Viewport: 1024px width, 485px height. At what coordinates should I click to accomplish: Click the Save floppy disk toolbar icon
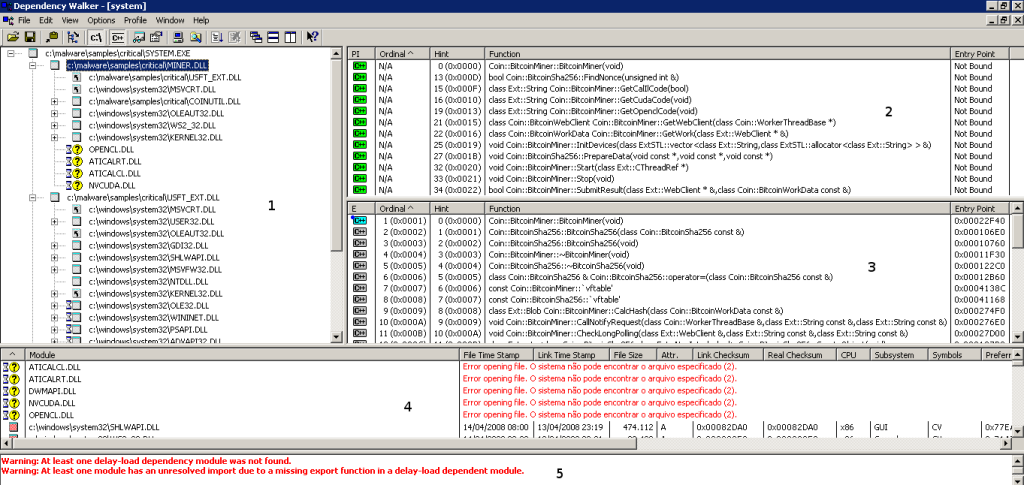[29, 37]
